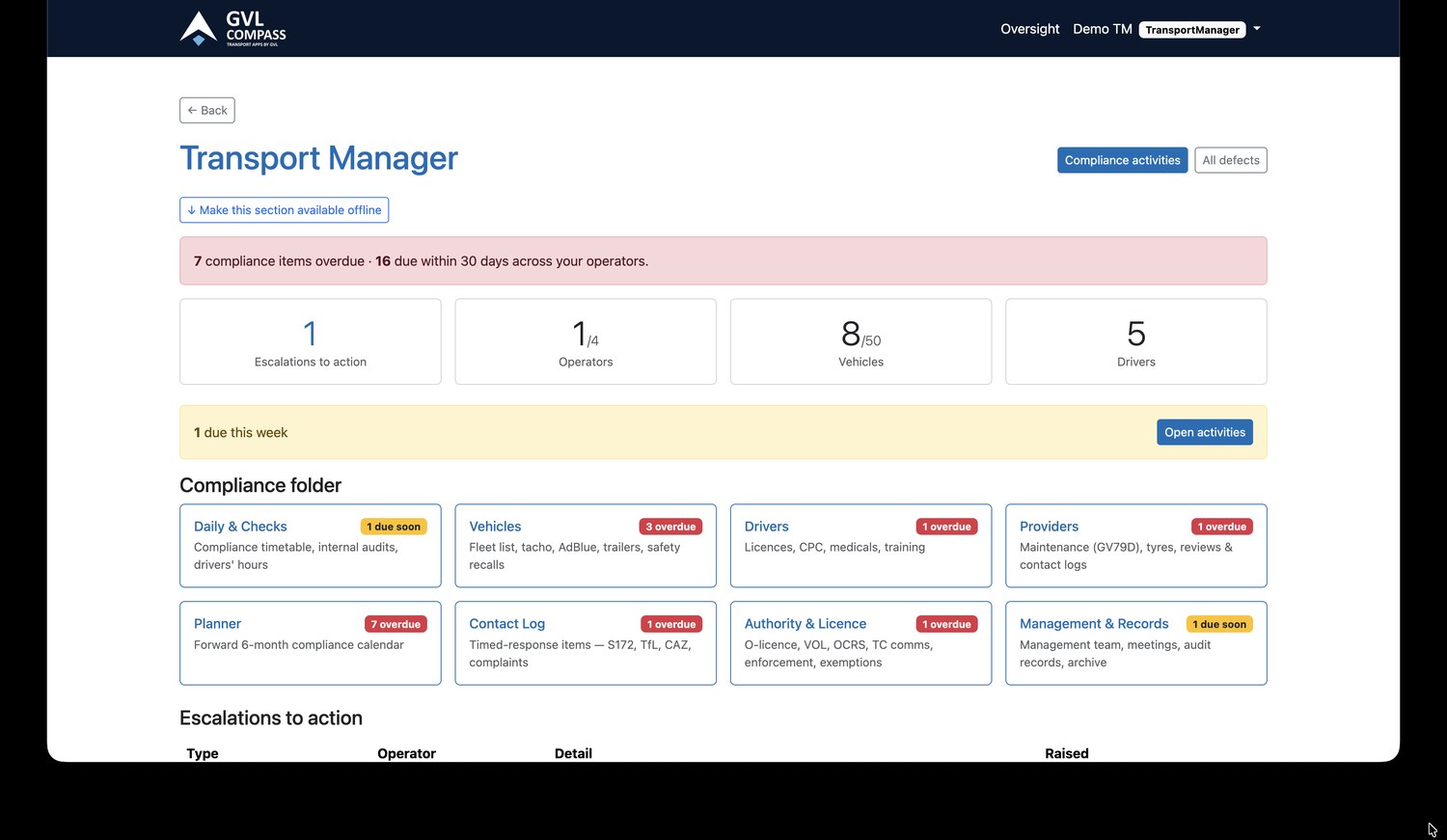Click the Contact Log overdue badge
Screen dimensions: 1447x840
click(x=671, y=624)
